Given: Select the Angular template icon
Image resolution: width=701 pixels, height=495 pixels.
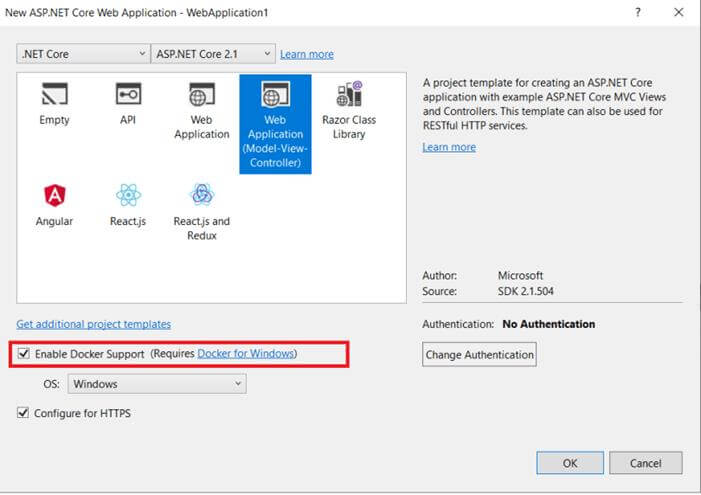Looking at the screenshot, I should 55,195.
